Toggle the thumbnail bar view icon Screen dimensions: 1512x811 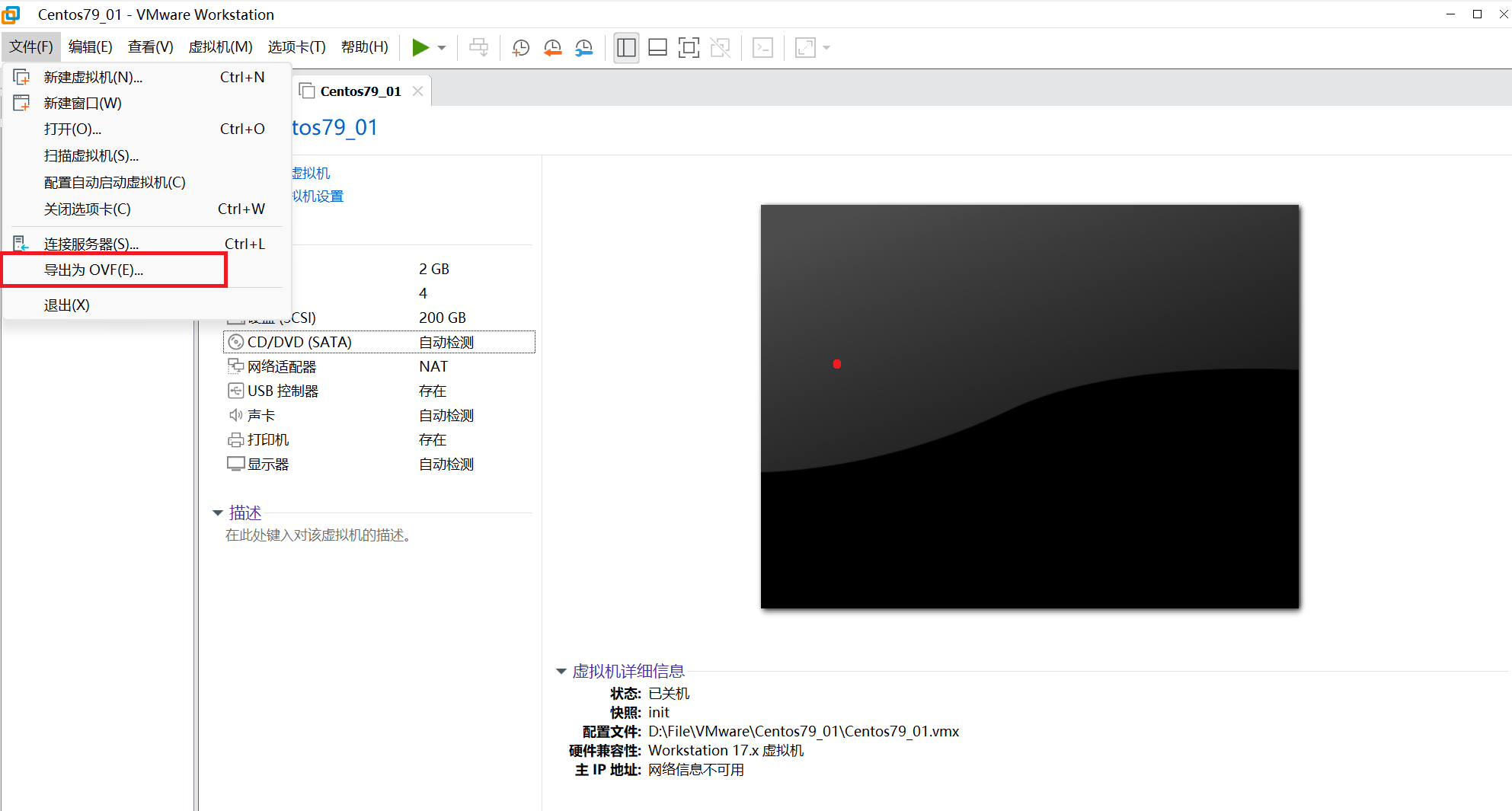657,47
